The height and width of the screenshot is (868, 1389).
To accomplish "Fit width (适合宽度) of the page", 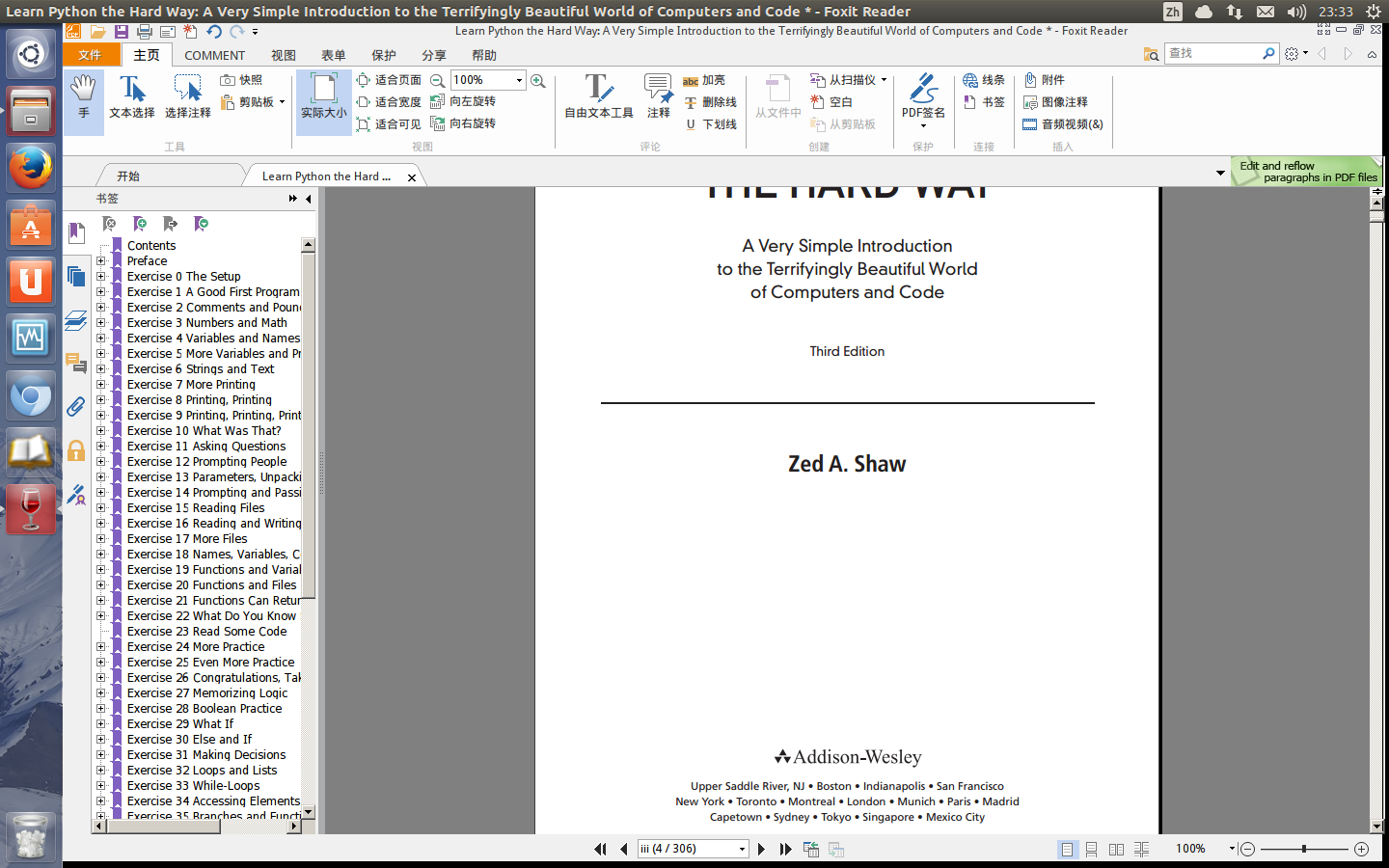I will coord(389,102).
